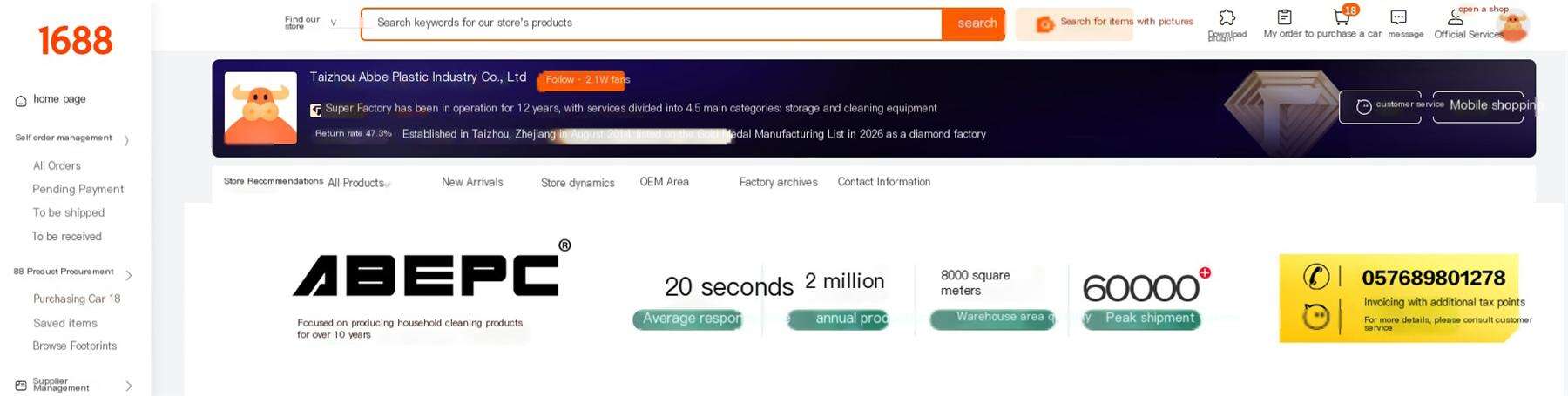Expand the Find our store dropdown
Screen dimensions: 1568x396
[x=333, y=23]
